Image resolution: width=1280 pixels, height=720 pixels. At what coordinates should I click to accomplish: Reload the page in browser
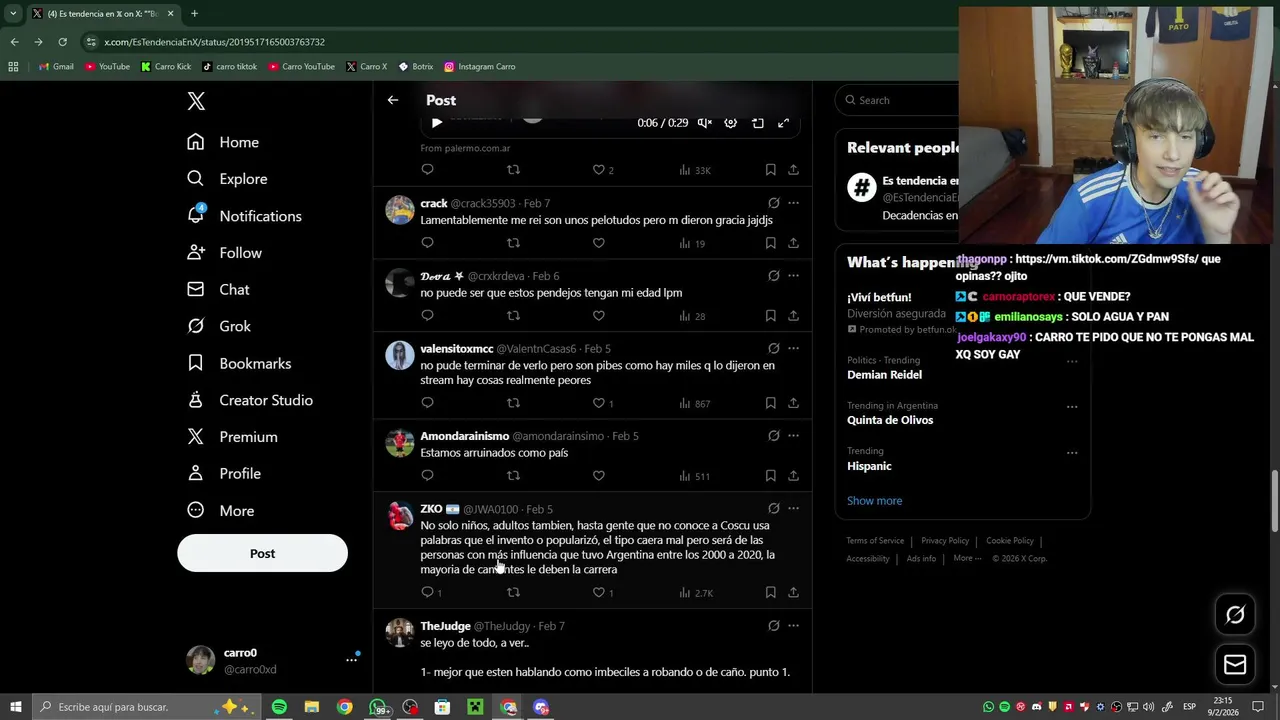pos(62,42)
